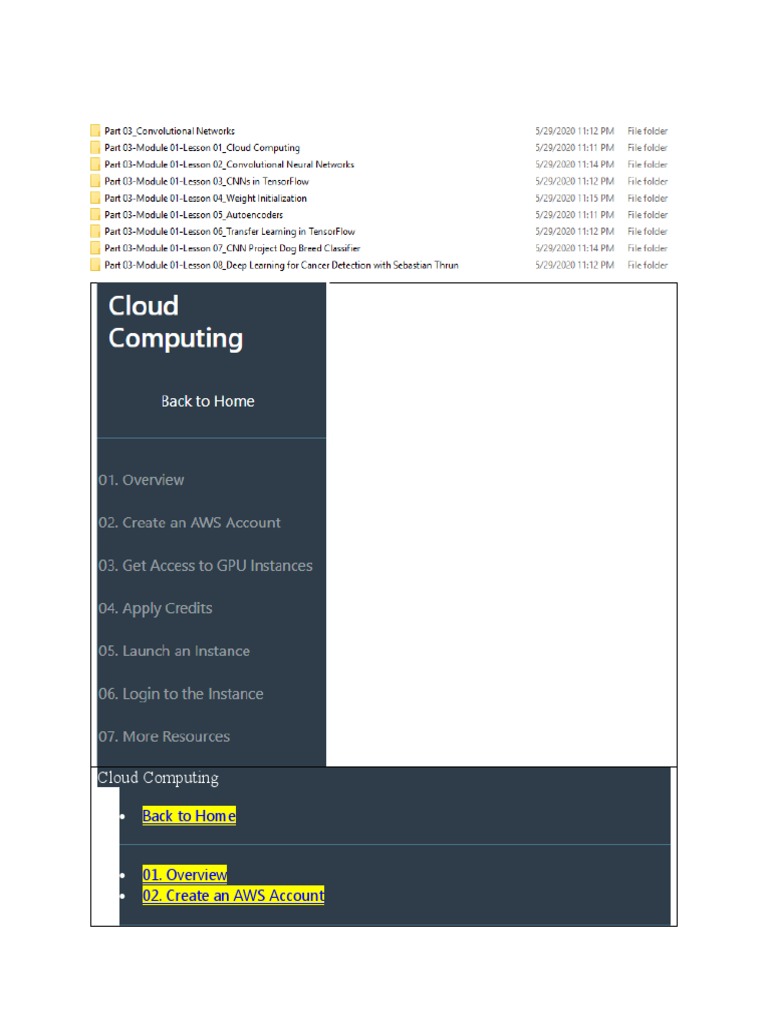Image resolution: width=768 pixels, height=1024 pixels.
Task: Open 02. Create an AWS Account in sidebar
Action: point(189,522)
